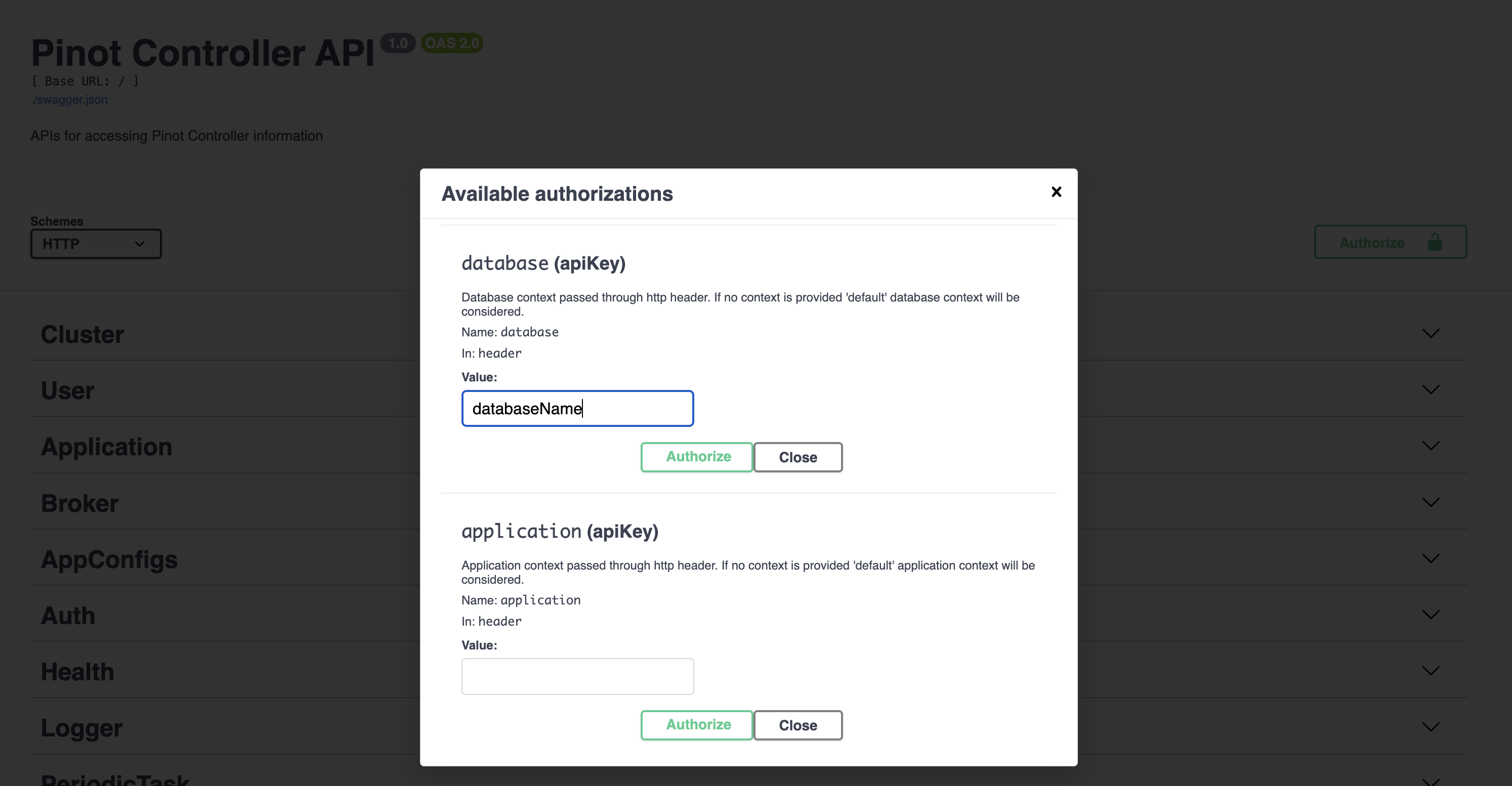
Task: Expand the User section chevron
Action: pyautogui.click(x=1431, y=389)
